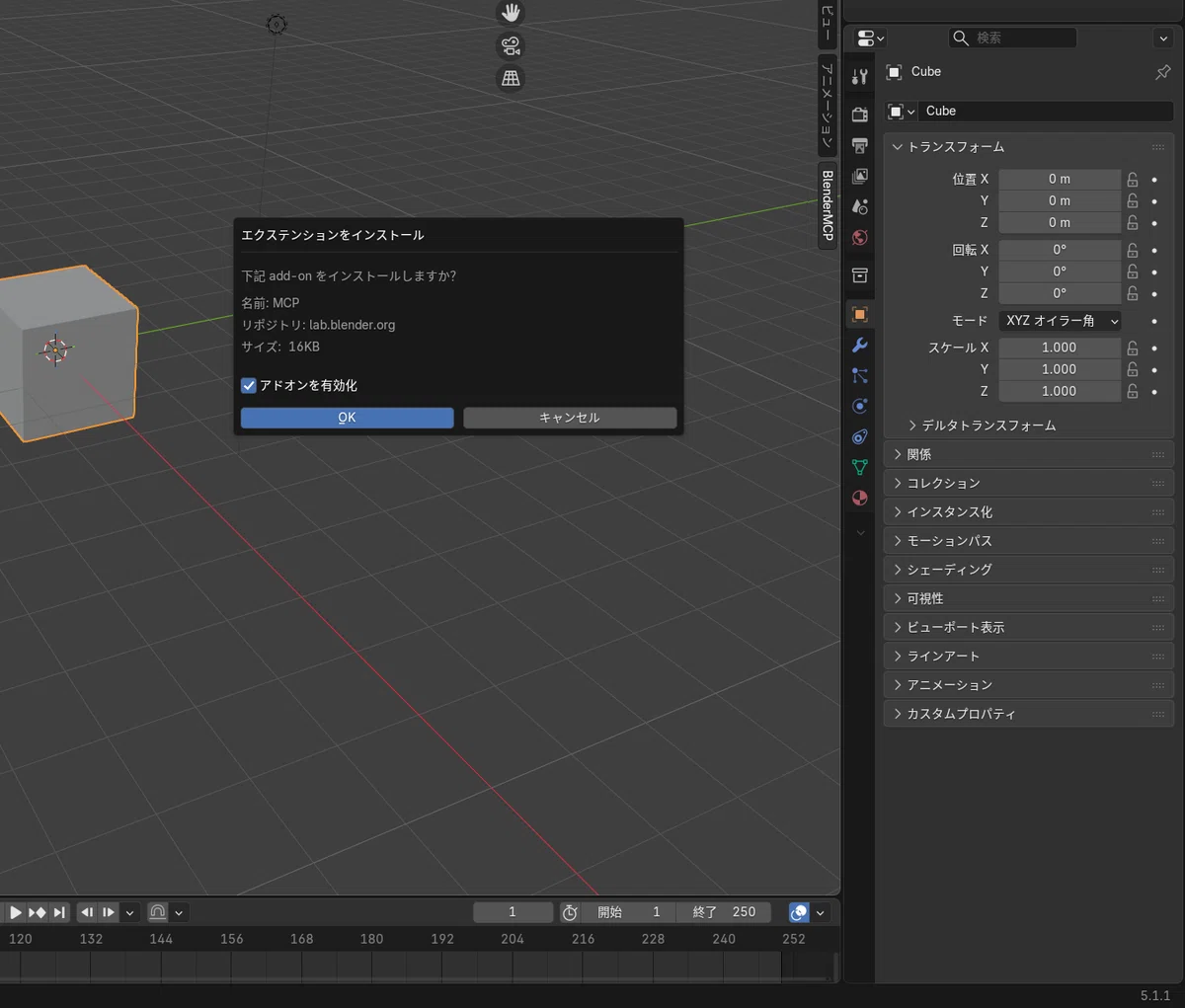The image size is (1185, 1008).
Task: Toggle the enable add-on checkbox
Action: point(249,385)
